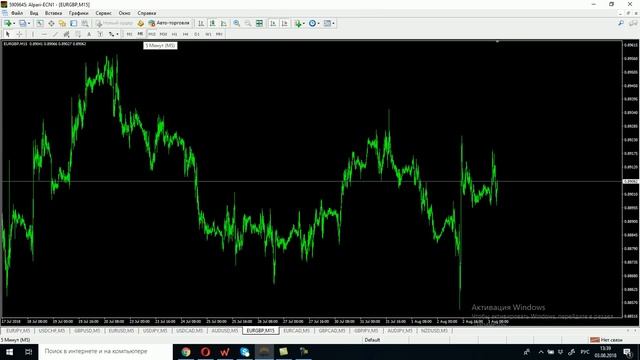Switch to the EURCAD,M5 chart tab
640x360 pixels.
297,331
